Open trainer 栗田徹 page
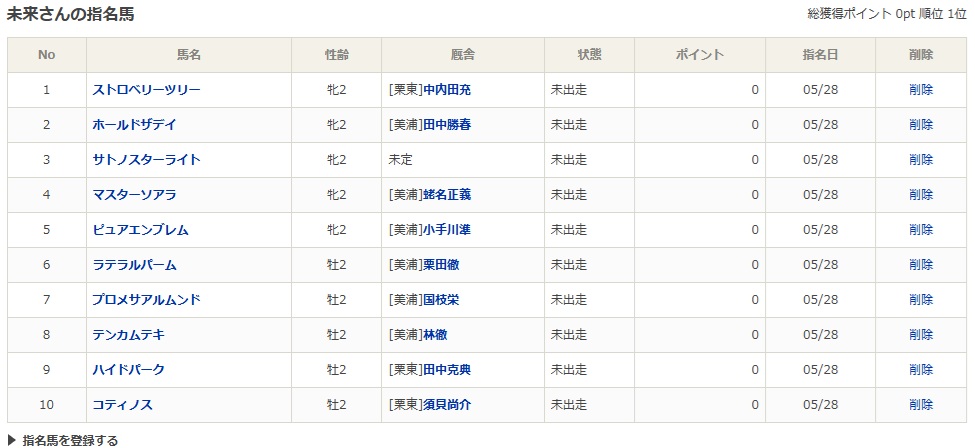975x448 pixels. [x=441, y=264]
